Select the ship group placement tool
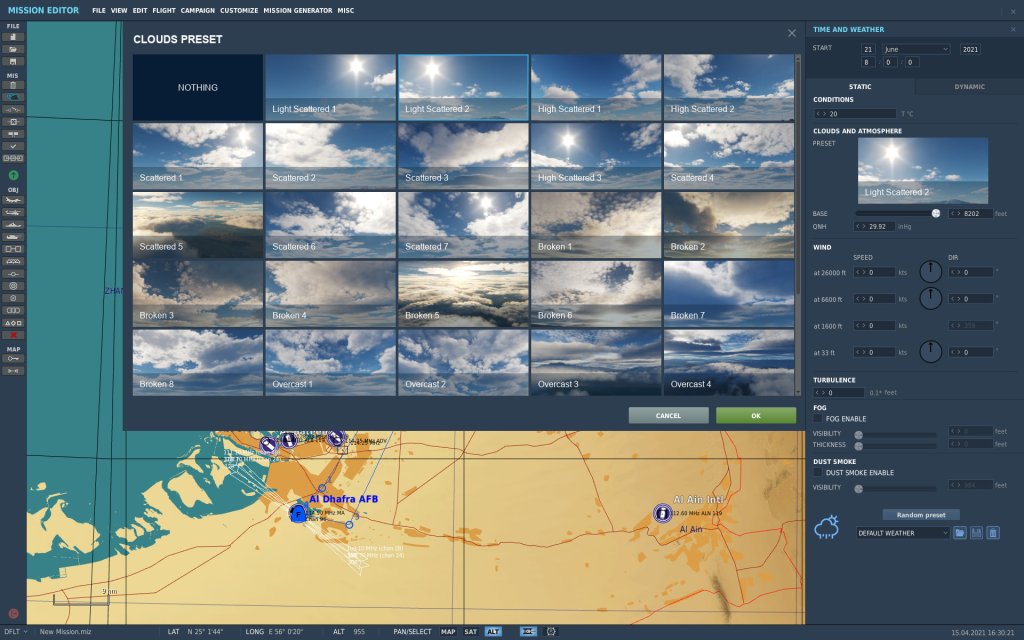The height and width of the screenshot is (640, 1024). click(13, 224)
